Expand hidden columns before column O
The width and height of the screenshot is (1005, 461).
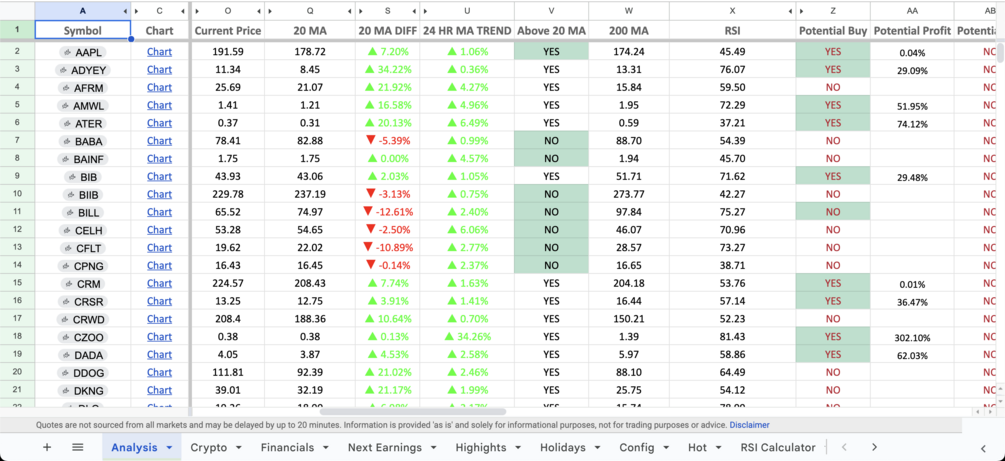pyautogui.click(x=197, y=11)
